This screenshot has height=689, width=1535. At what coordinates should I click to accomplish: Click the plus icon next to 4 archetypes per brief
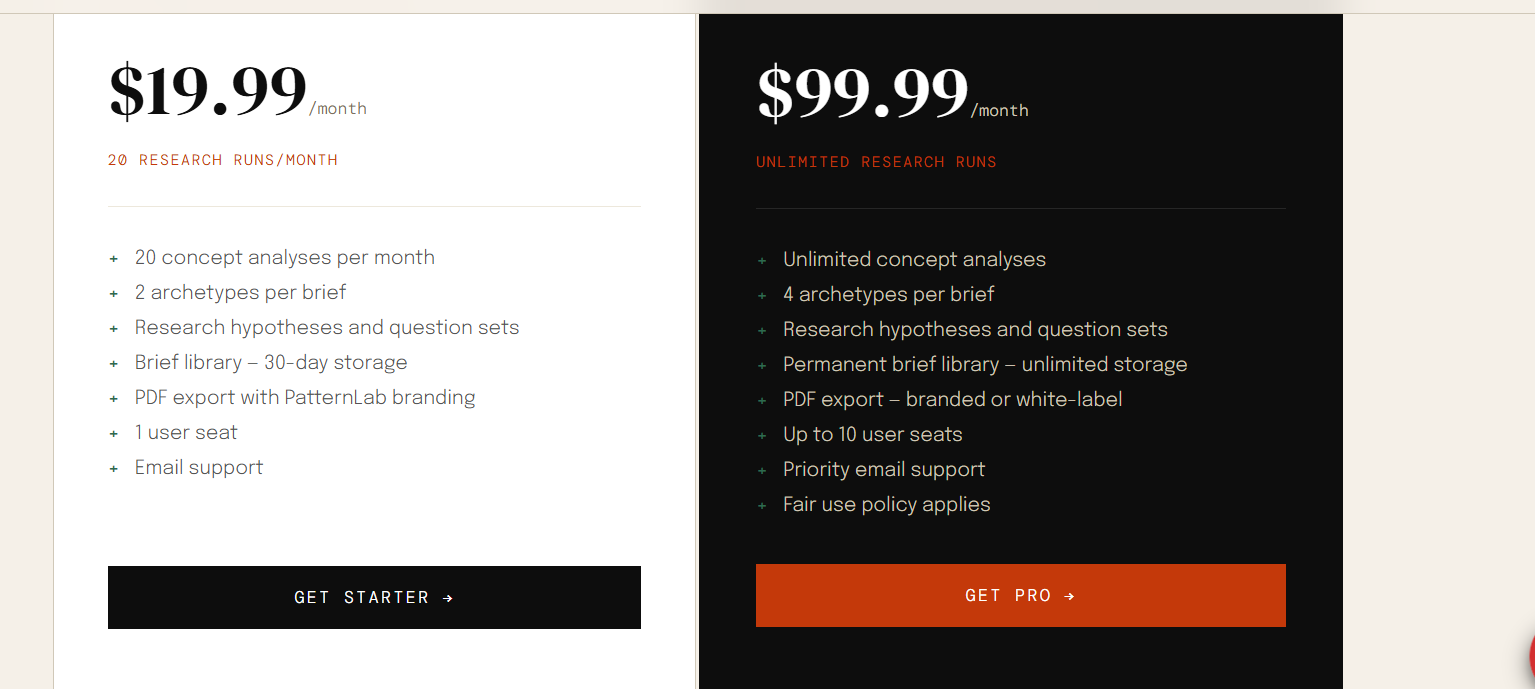pos(762,295)
